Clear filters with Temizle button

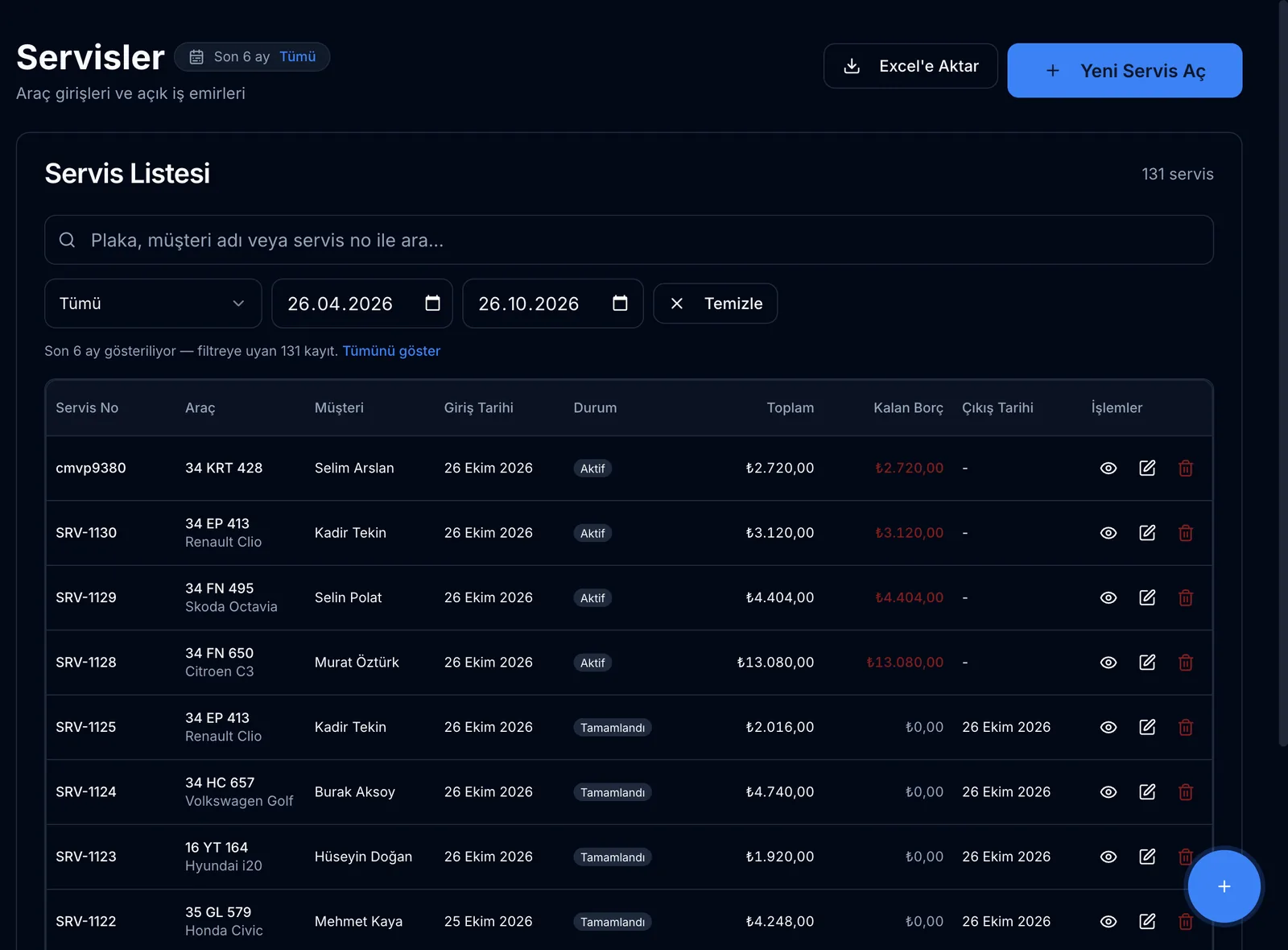(x=715, y=304)
